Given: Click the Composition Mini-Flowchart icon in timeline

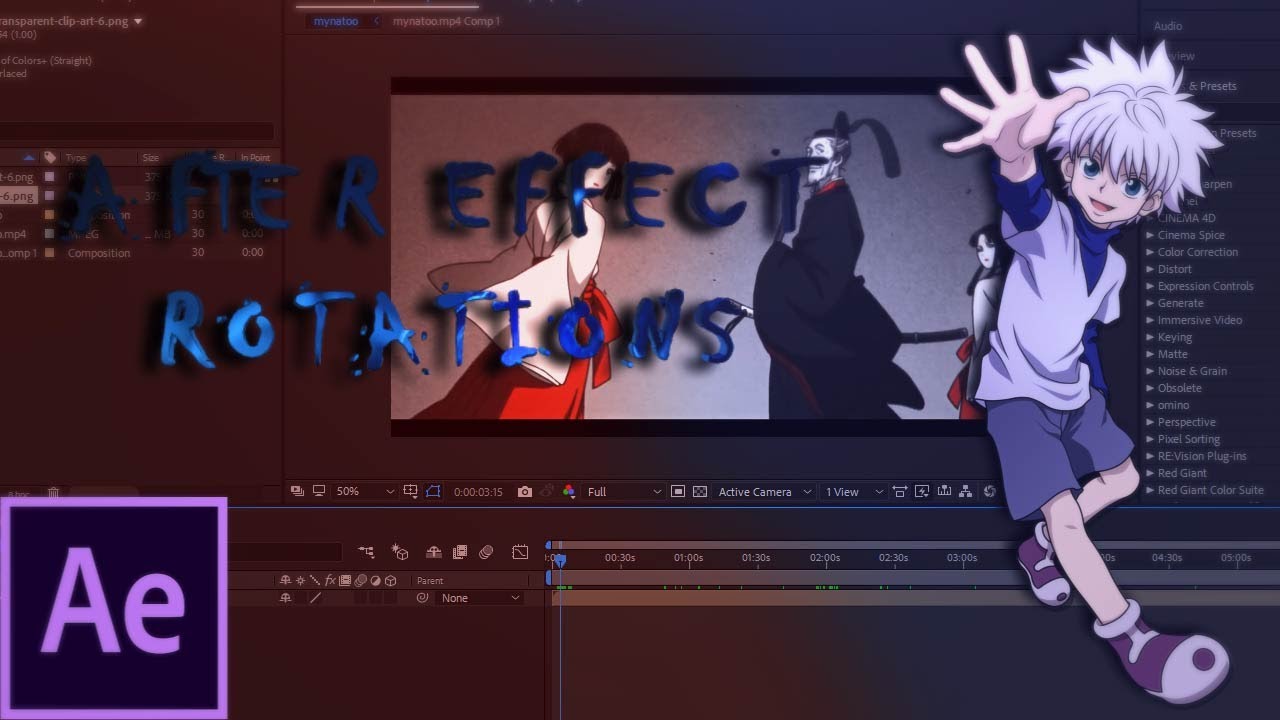Looking at the screenshot, I should (x=366, y=552).
